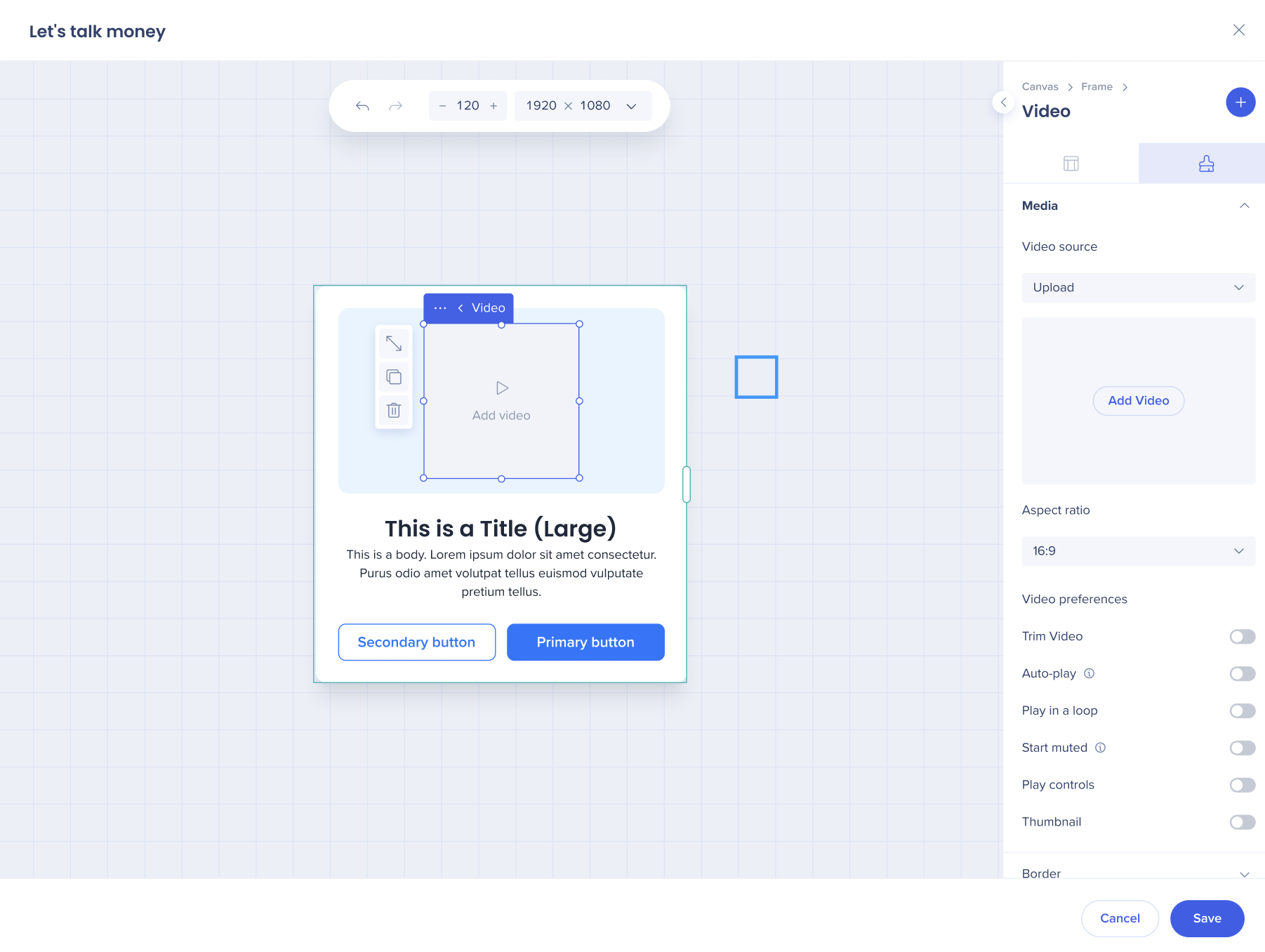The height and width of the screenshot is (952, 1265).
Task: Turn on Auto-play toggle
Action: (1242, 674)
